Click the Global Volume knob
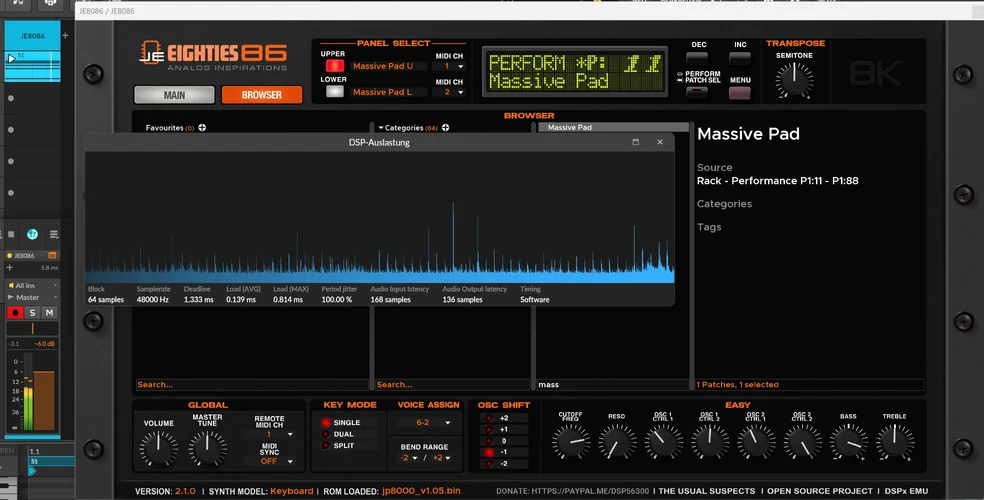Screen dimensions: 984x500 pyautogui.click(x=158, y=448)
